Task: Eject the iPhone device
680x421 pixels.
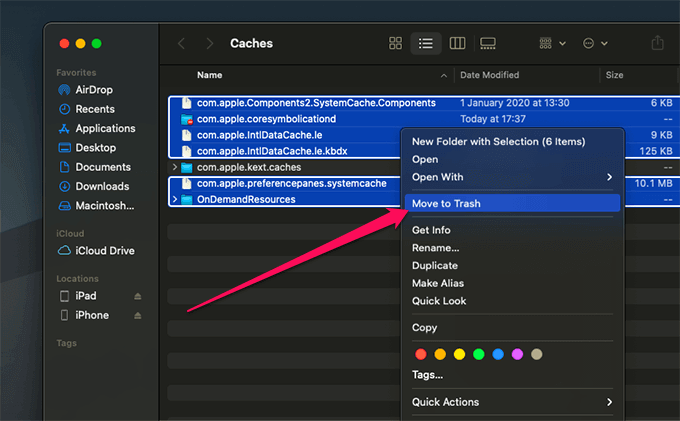Action: [137, 315]
